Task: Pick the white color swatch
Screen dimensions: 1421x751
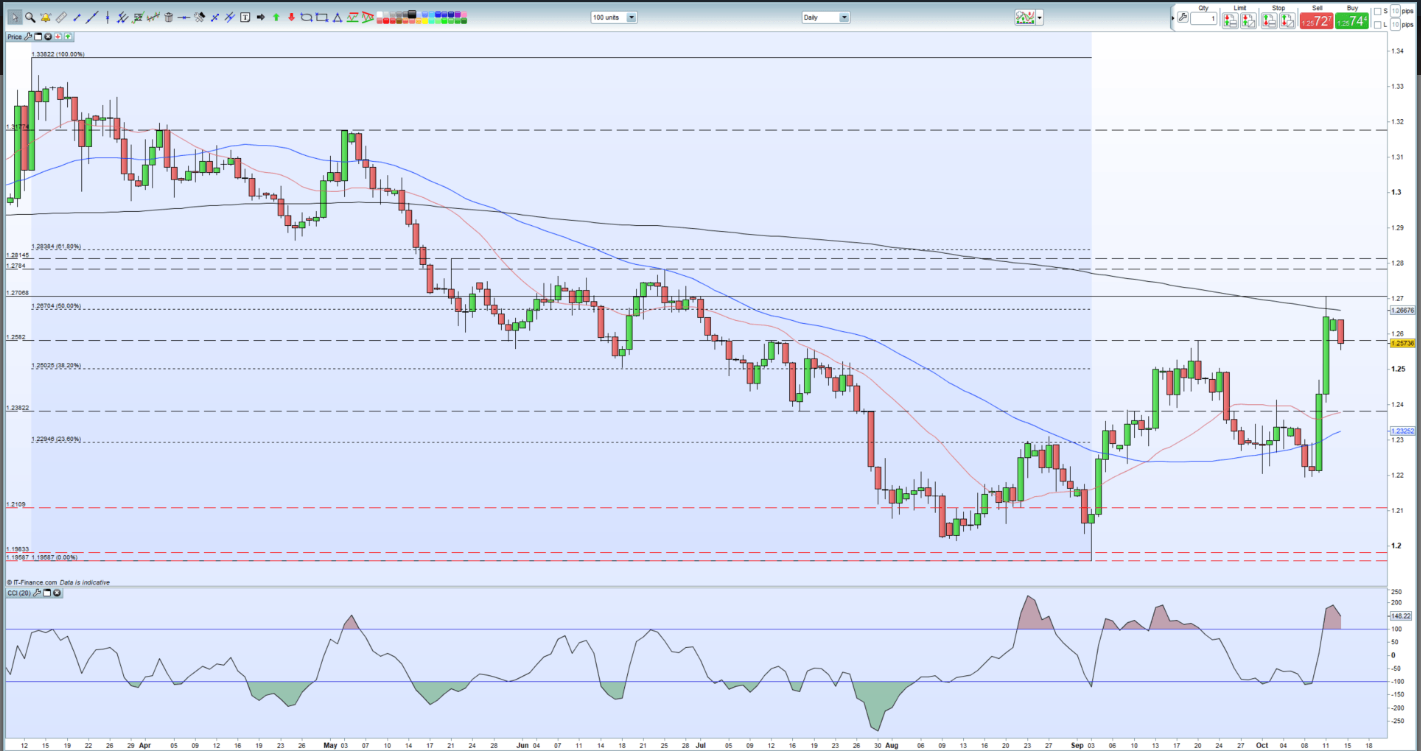Action: click(x=380, y=14)
